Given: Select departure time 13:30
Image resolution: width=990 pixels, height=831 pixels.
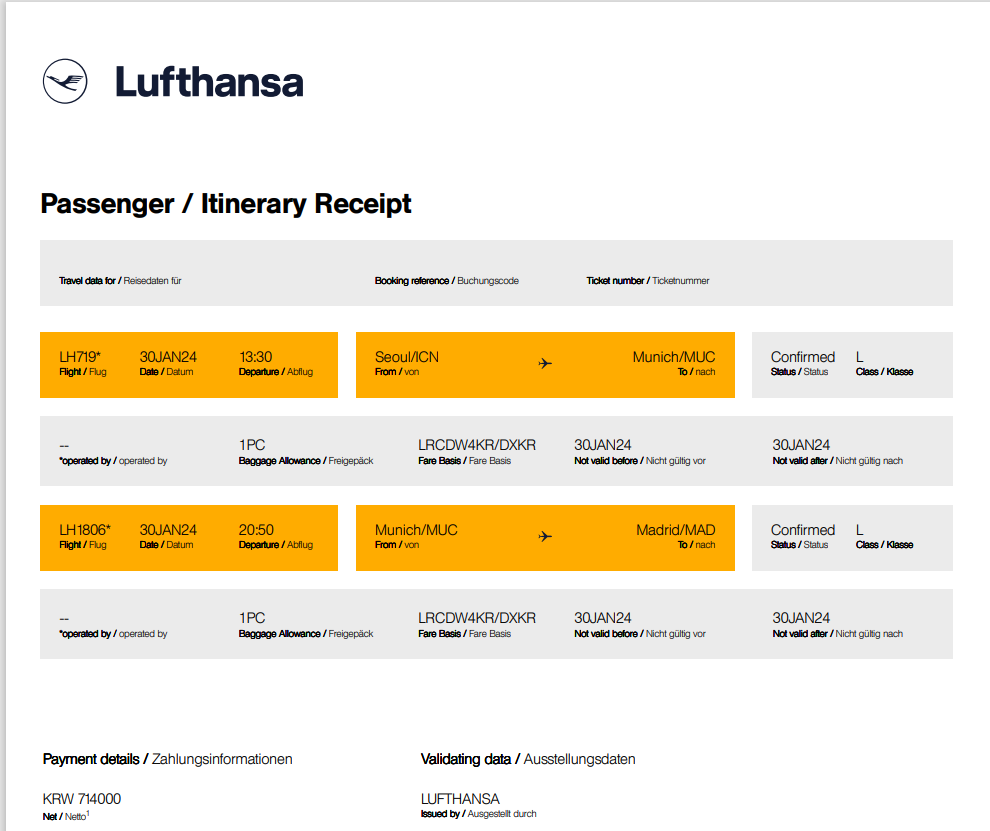Looking at the screenshot, I should click(256, 357).
